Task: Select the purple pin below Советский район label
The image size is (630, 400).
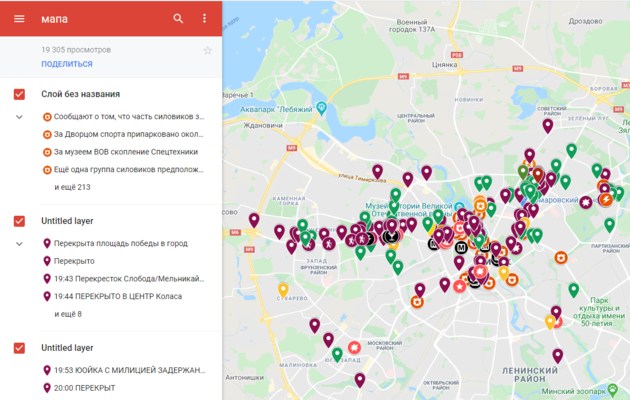Action: [548, 126]
